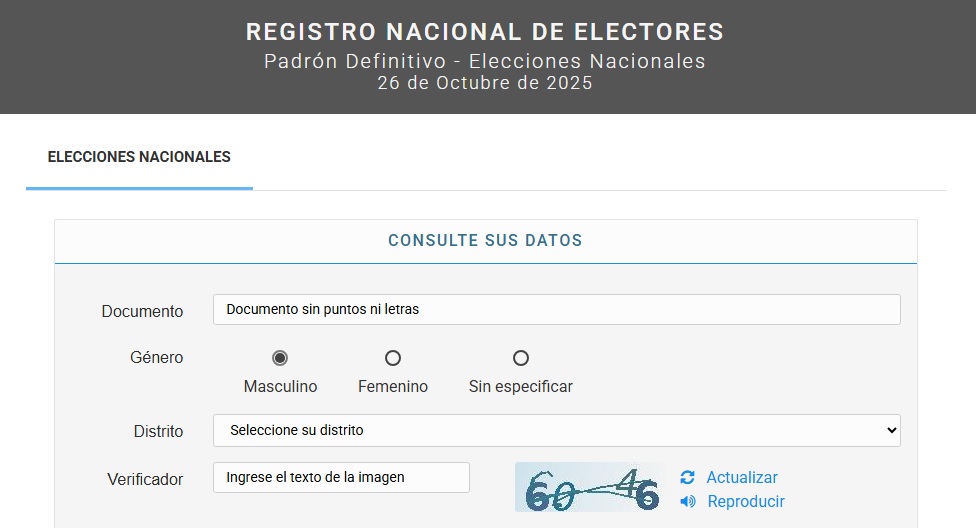Choose the Sin especificar radio option
The height and width of the screenshot is (528, 976).
(521, 358)
